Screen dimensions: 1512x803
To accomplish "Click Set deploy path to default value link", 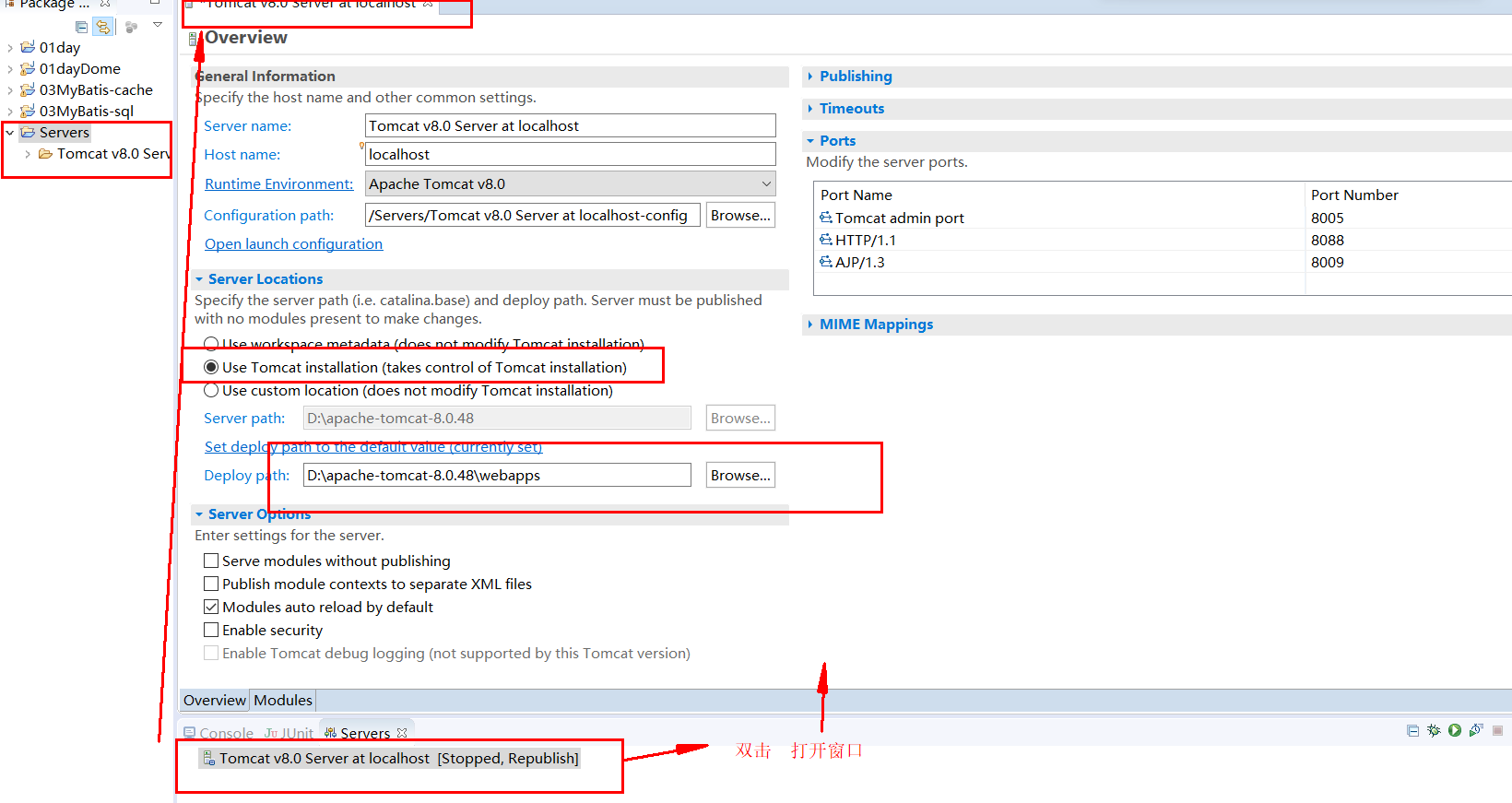I will (372, 446).
